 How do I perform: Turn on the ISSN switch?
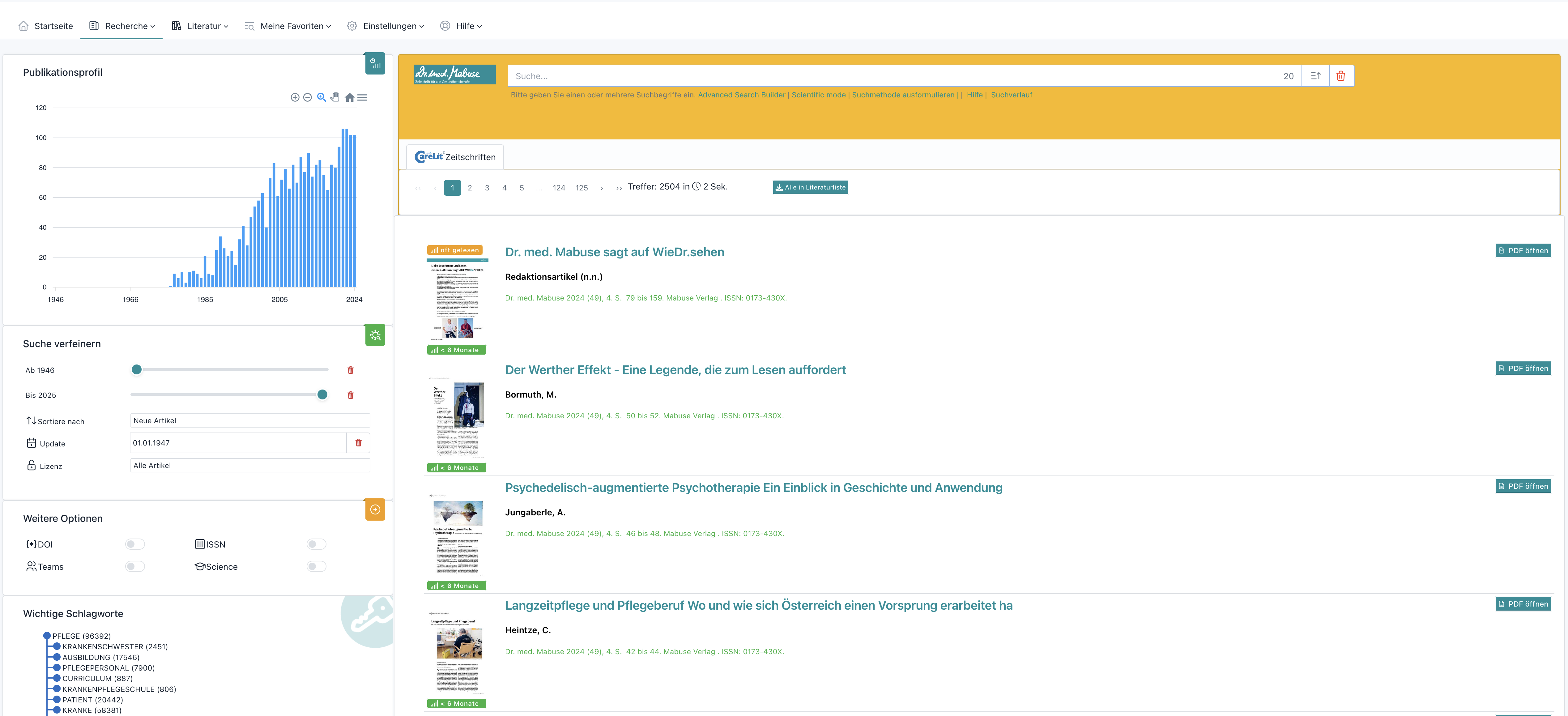316,544
